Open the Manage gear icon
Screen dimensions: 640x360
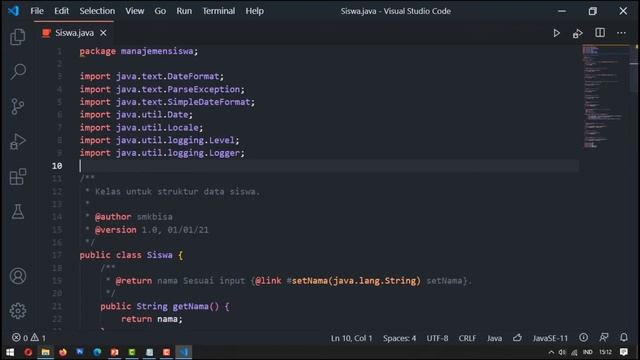pos(18,311)
